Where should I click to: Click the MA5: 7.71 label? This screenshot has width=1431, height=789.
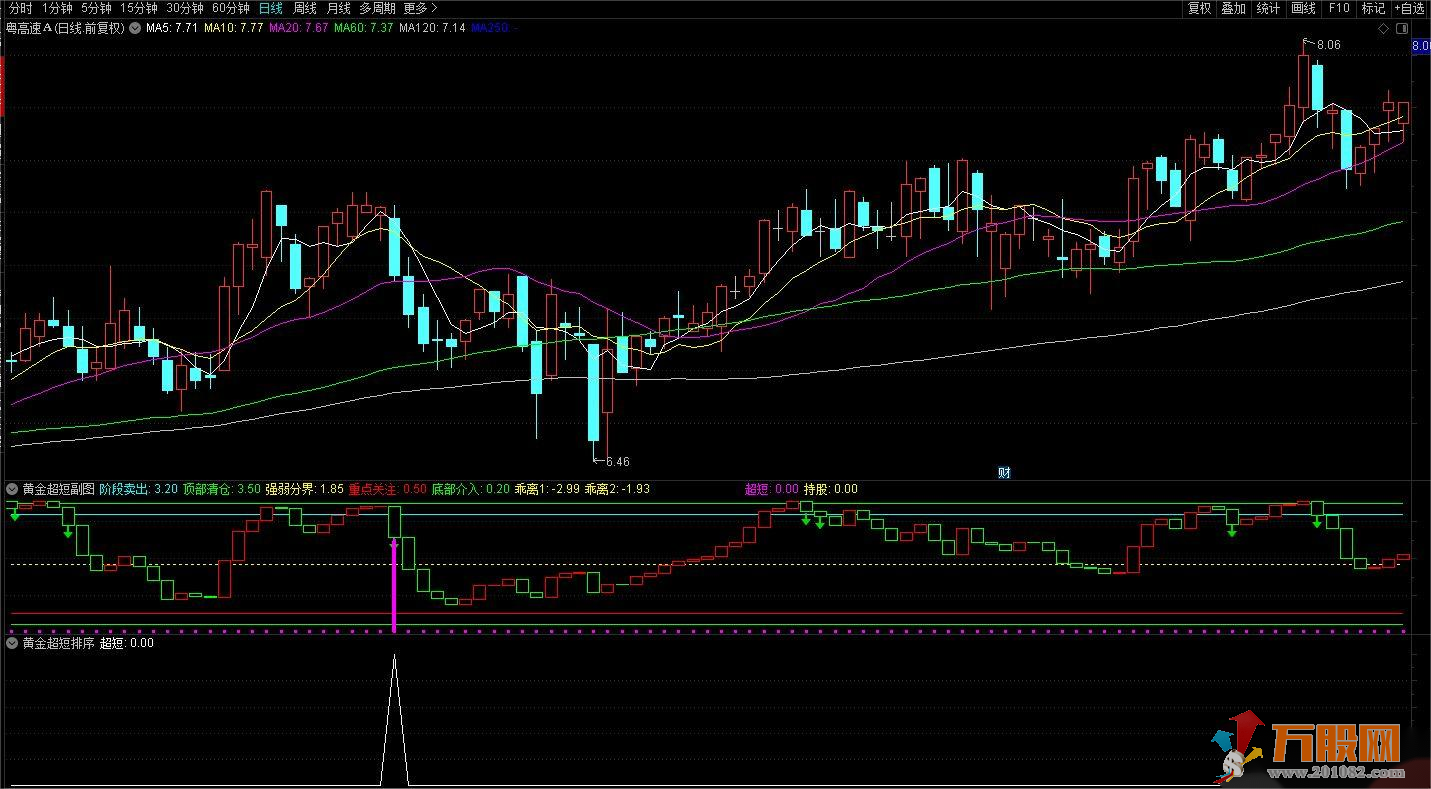(172, 28)
